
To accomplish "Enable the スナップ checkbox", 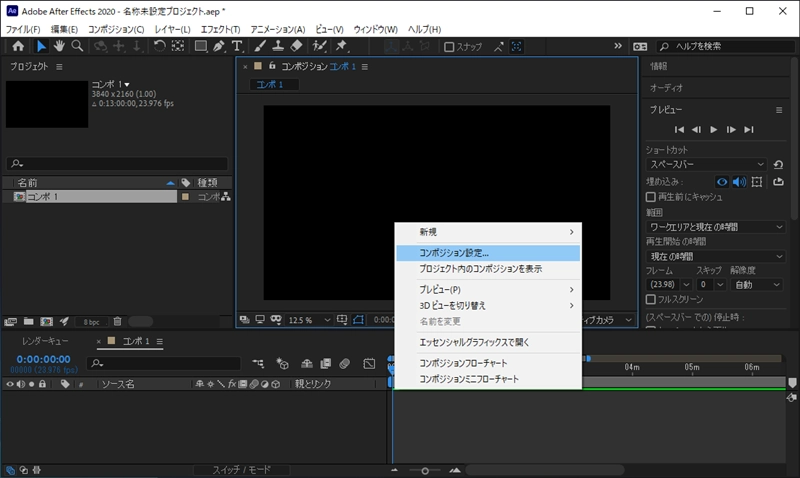I will (449, 46).
